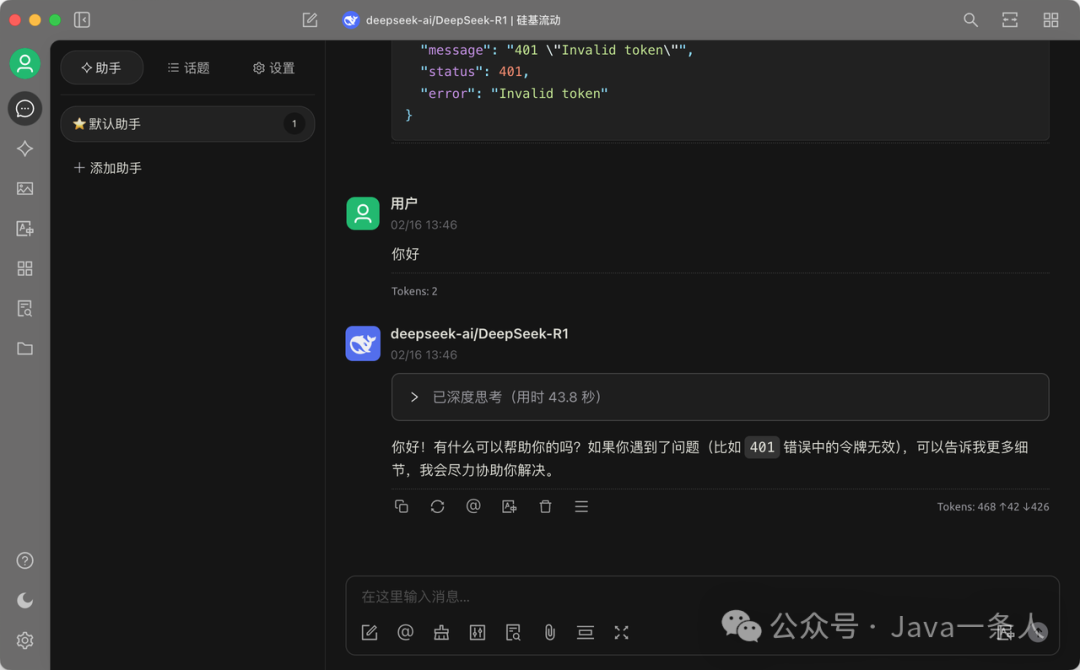This screenshot has width=1080, height=670.
Task: Open search in the title bar
Action: (970, 20)
